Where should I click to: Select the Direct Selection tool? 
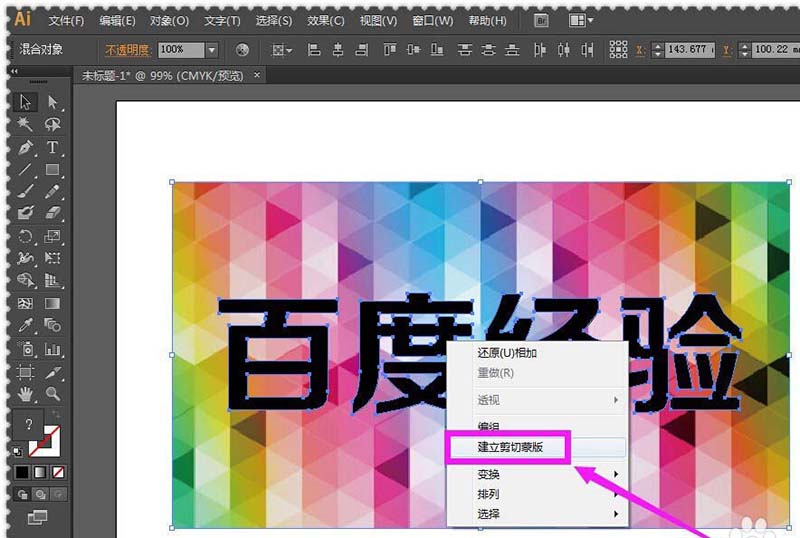(x=53, y=102)
